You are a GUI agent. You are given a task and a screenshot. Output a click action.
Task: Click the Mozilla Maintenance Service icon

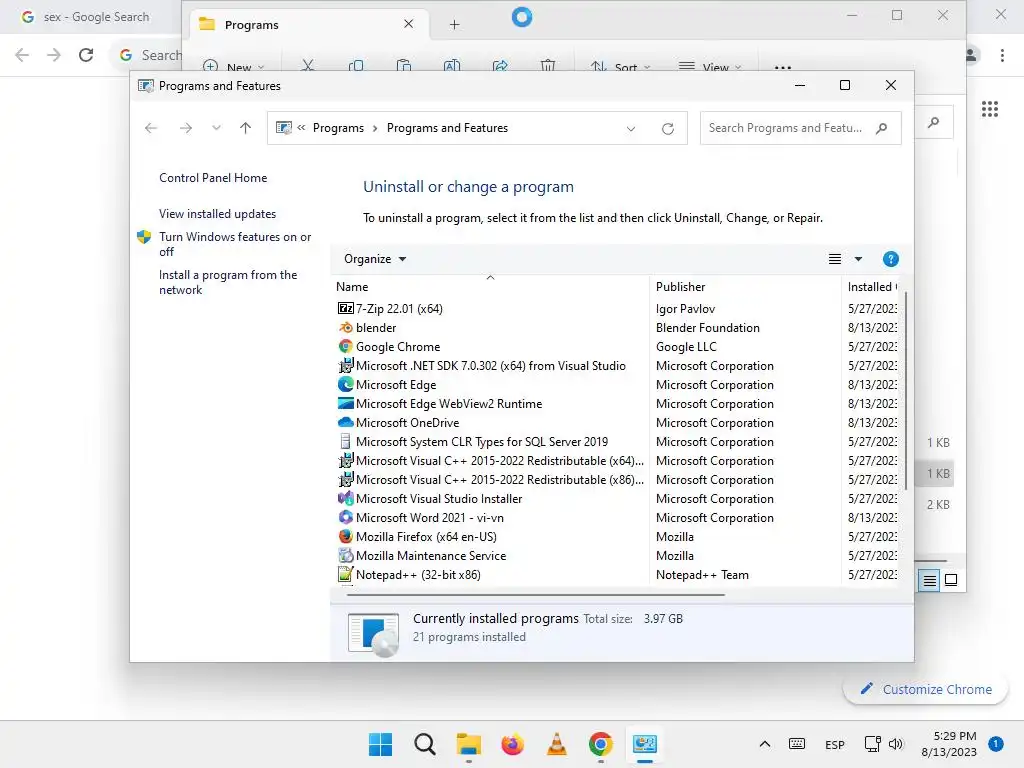[345, 556]
